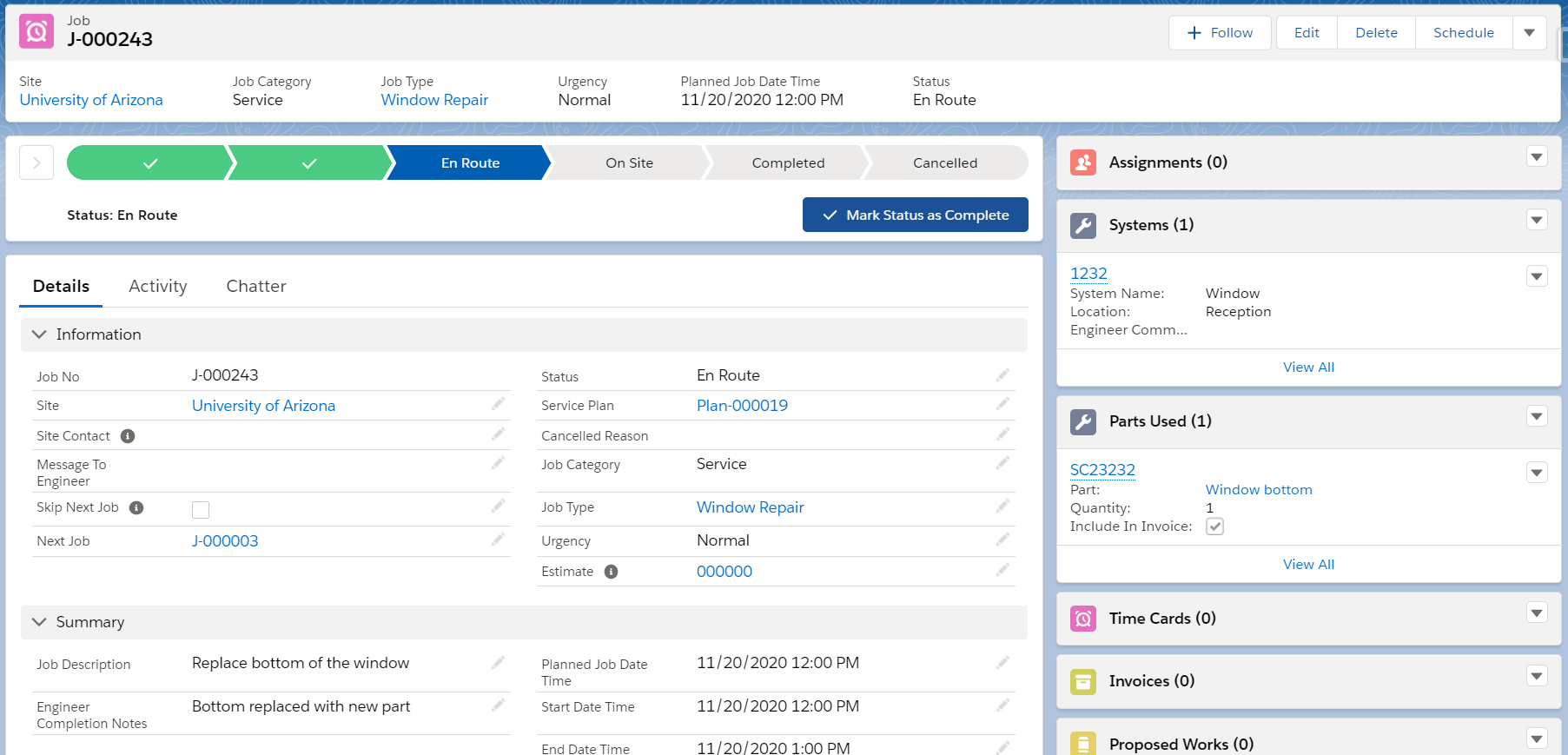Viewport: 1568px width, 755px height.
Task: Toggle the Include In Invoice checkbox
Action: pos(1214,527)
